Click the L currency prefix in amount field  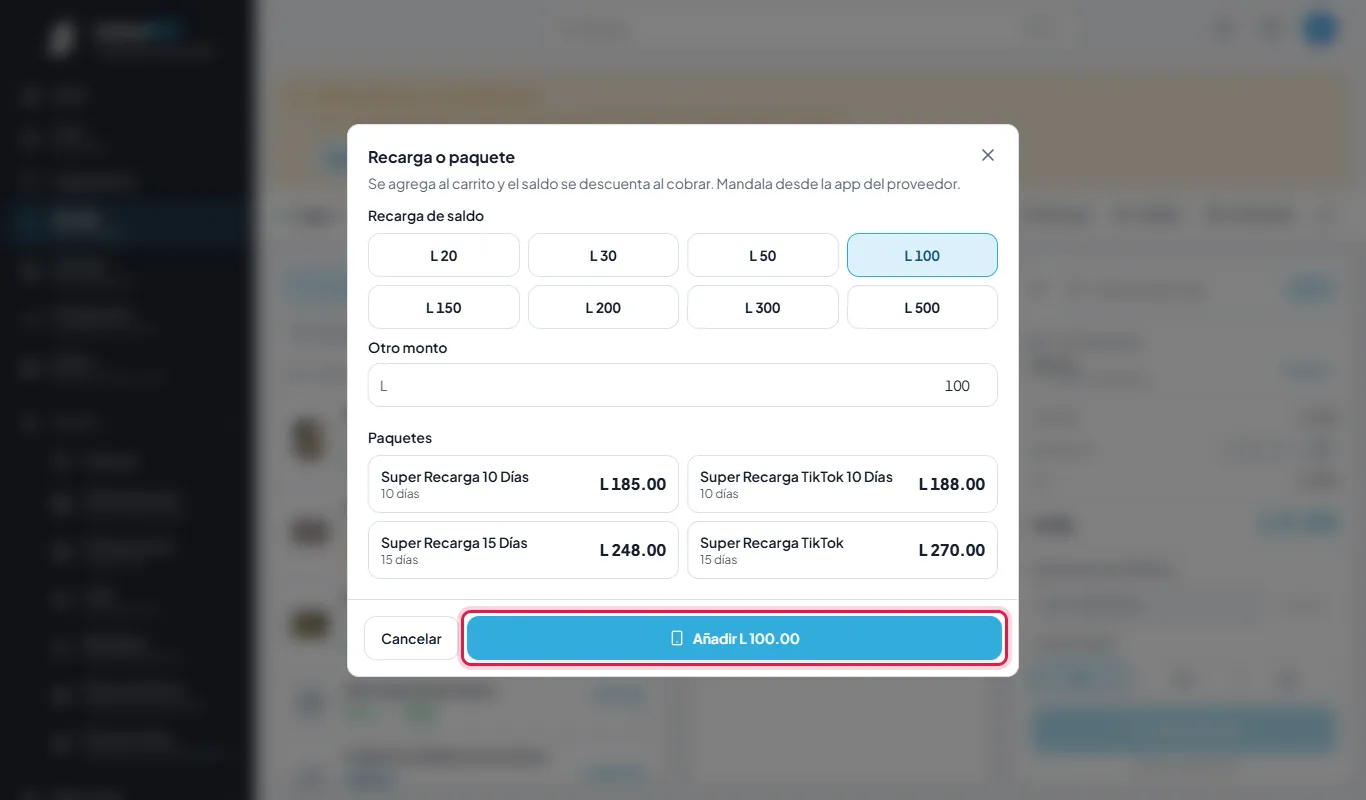coord(383,385)
